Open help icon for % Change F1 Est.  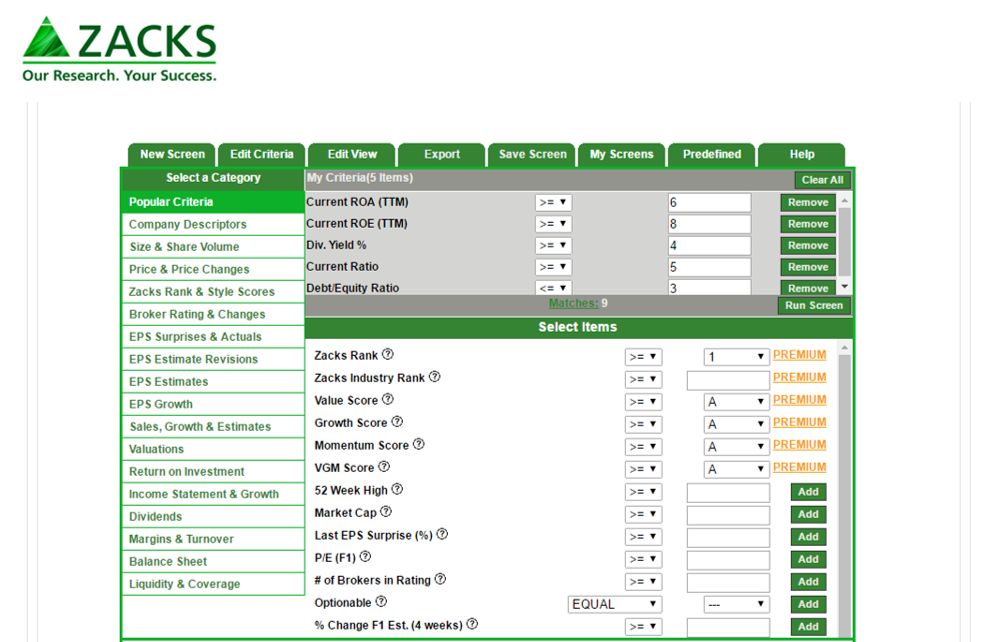(x=472, y=624)
